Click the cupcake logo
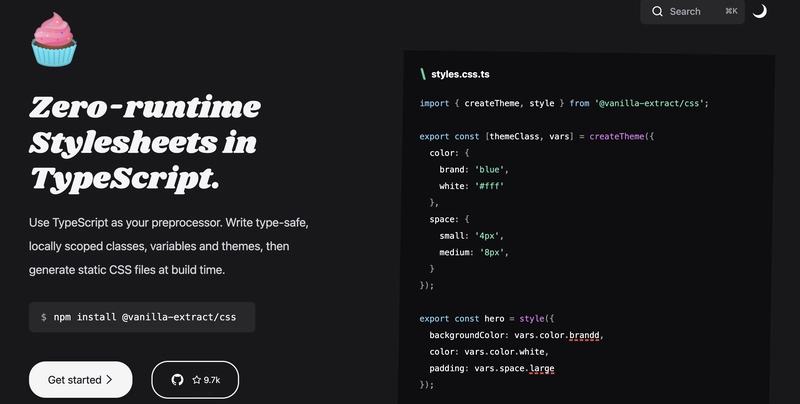This screenshot has width=800, height=404. pyautogui.click(x=54, y=39)
